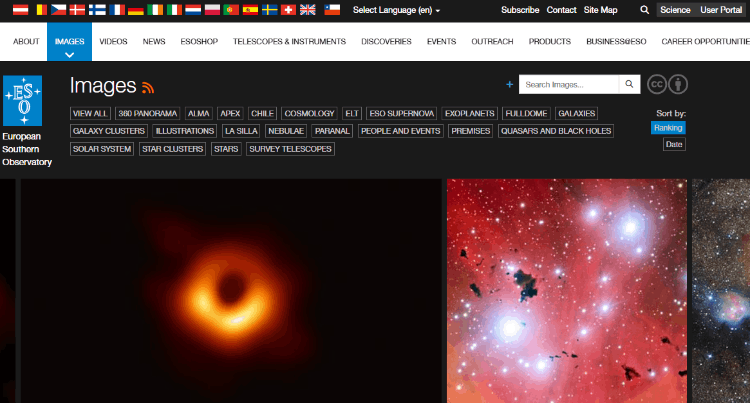
Task: Filter images by Star Clusters
Action: point(172,149)
